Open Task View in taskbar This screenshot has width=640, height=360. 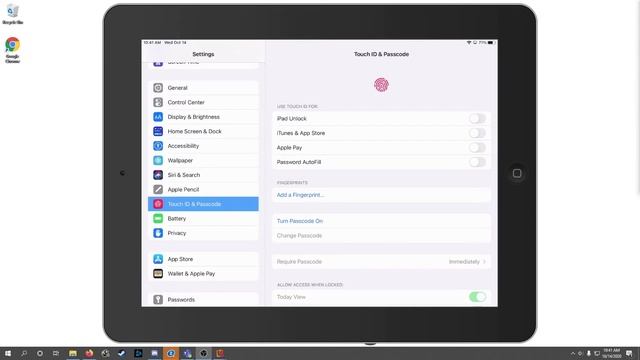(56, 353)
